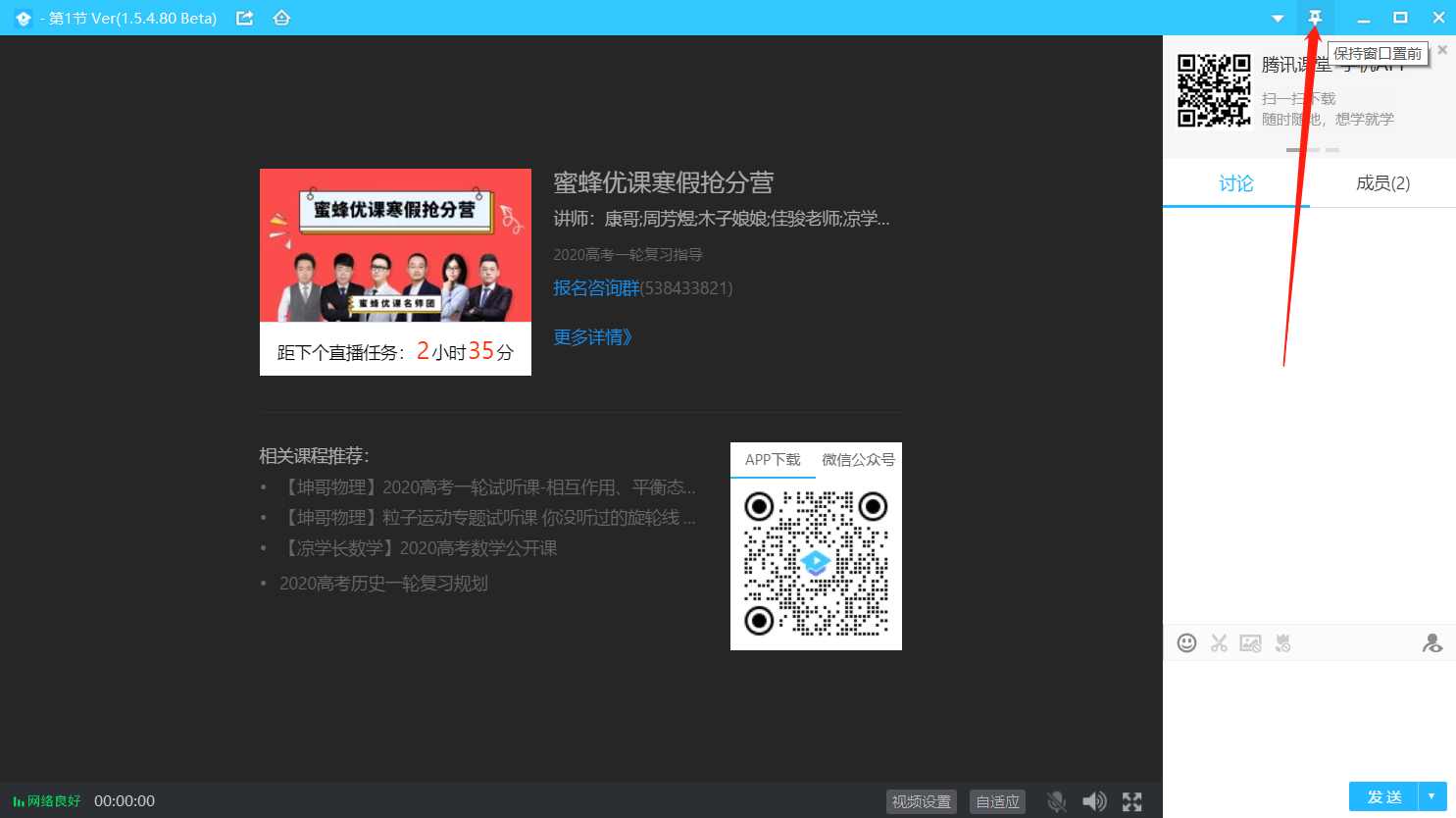Pin the window always on top
Viewport: 1456px width, 818px height.
tap(1315, 17)
